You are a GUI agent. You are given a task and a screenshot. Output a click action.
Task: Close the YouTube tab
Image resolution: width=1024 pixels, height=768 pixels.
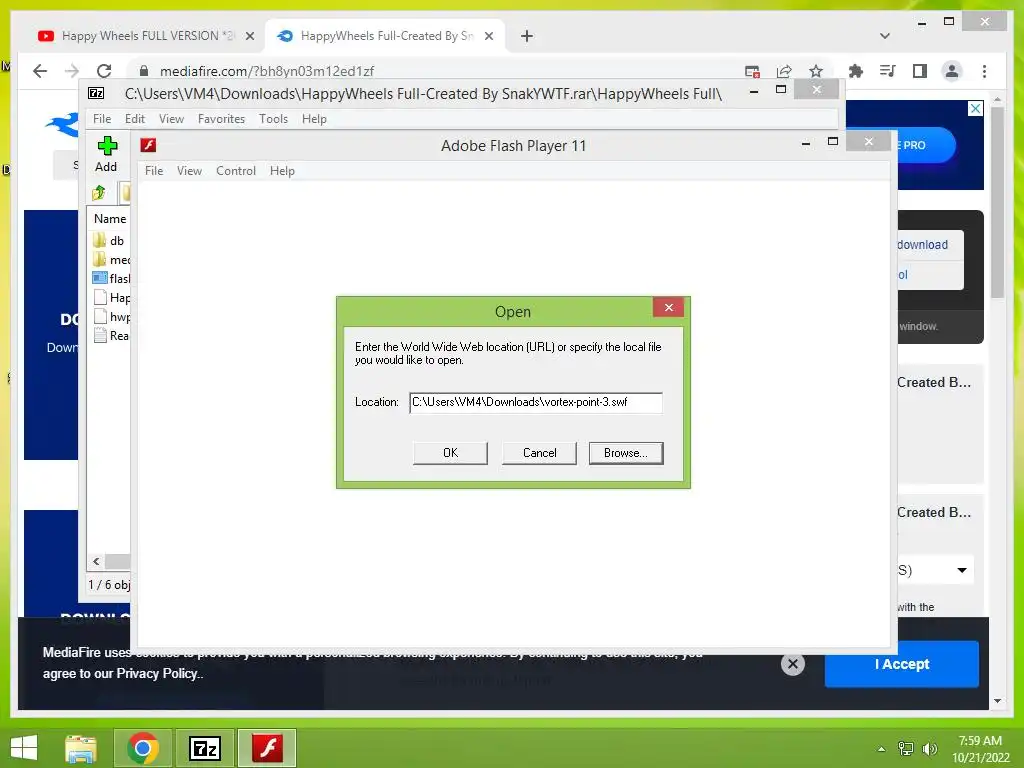coord(249,36)
